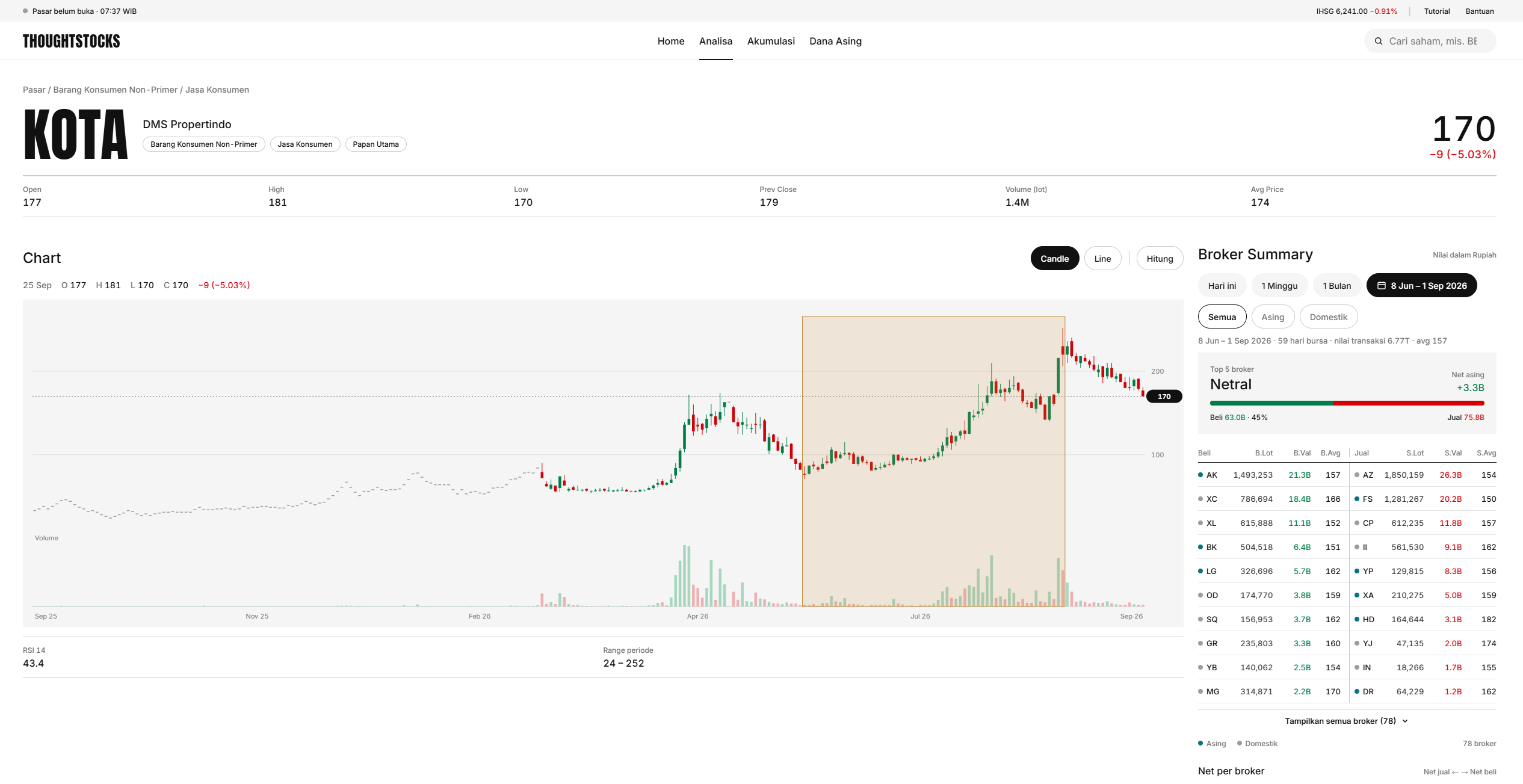The width and height of the screenshot is (1523, 784).
Task: Click the Domestik legend dot
Action: click(x=1240, y=744)
